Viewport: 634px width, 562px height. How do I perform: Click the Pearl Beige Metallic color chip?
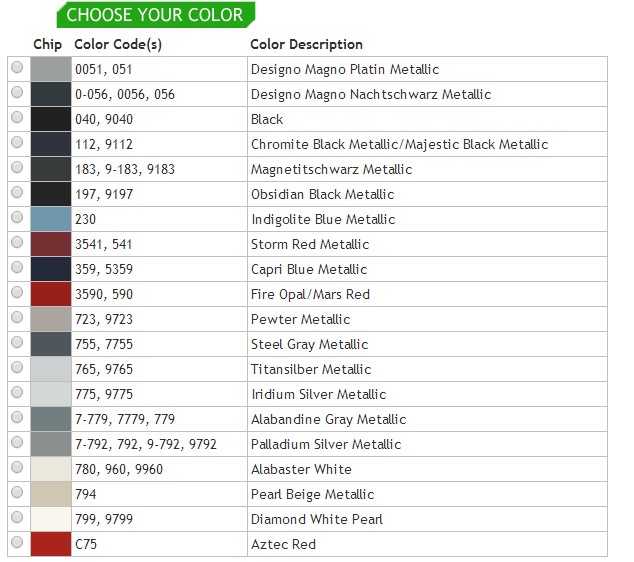(x=50, y=494)
